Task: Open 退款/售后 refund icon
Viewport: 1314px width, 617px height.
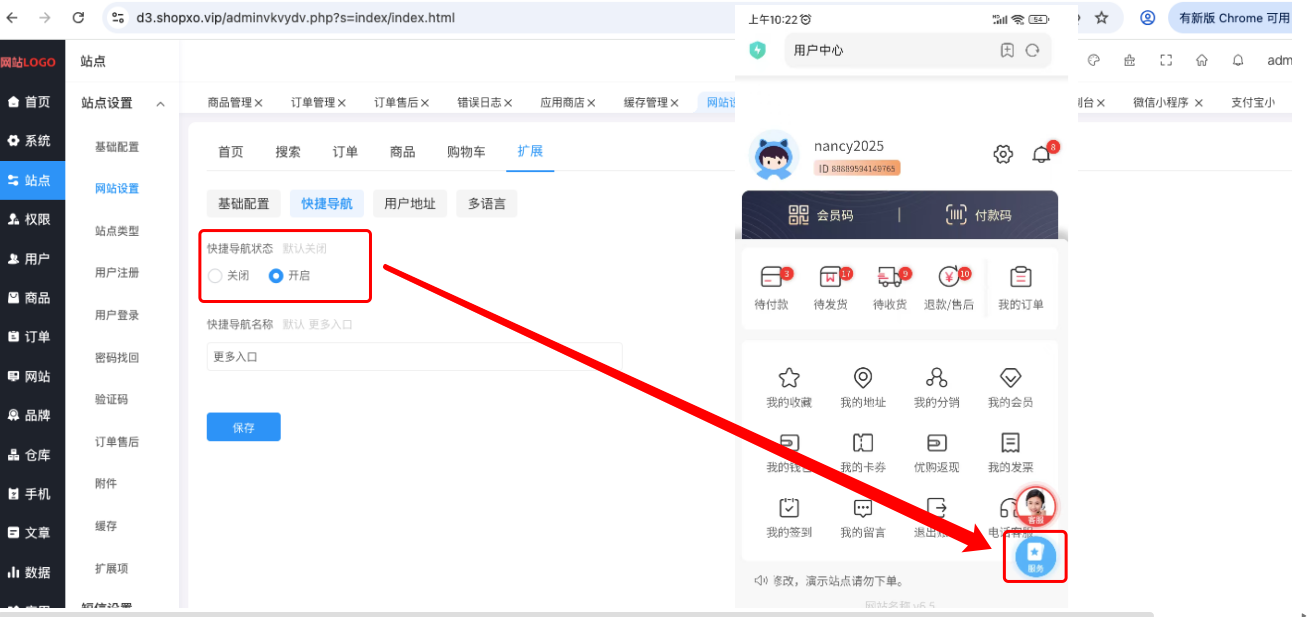Action: point(949,278)
